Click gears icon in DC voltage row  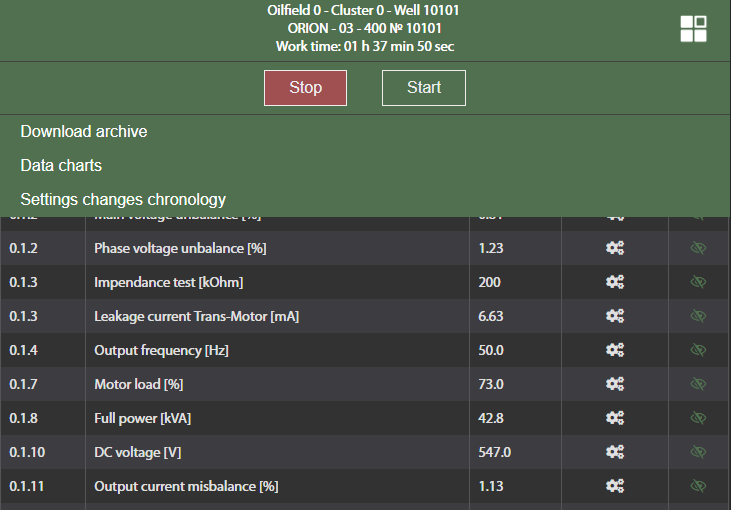(615, 452)
